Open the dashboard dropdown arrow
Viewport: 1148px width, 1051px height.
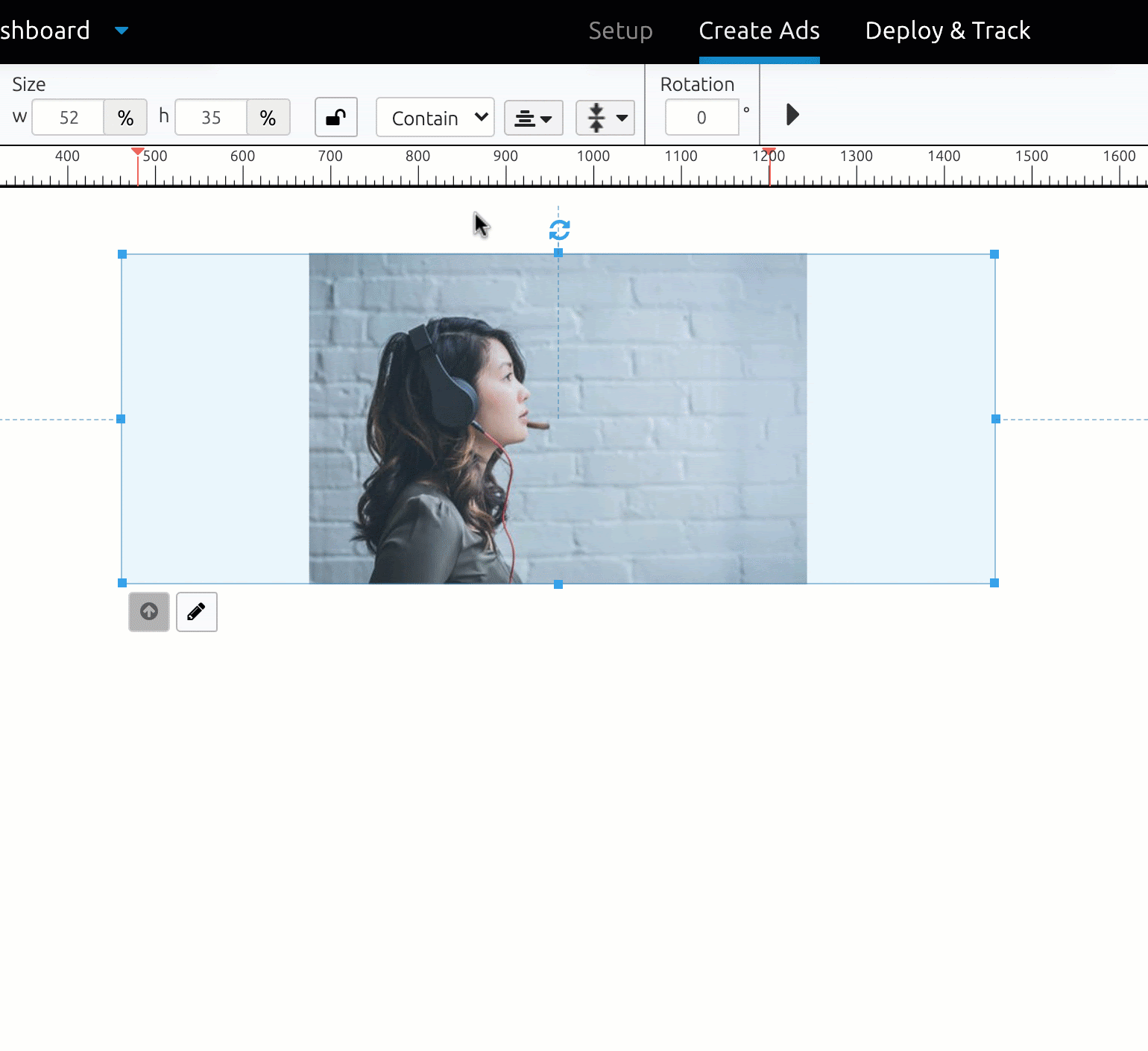click(x=122, y=31)
